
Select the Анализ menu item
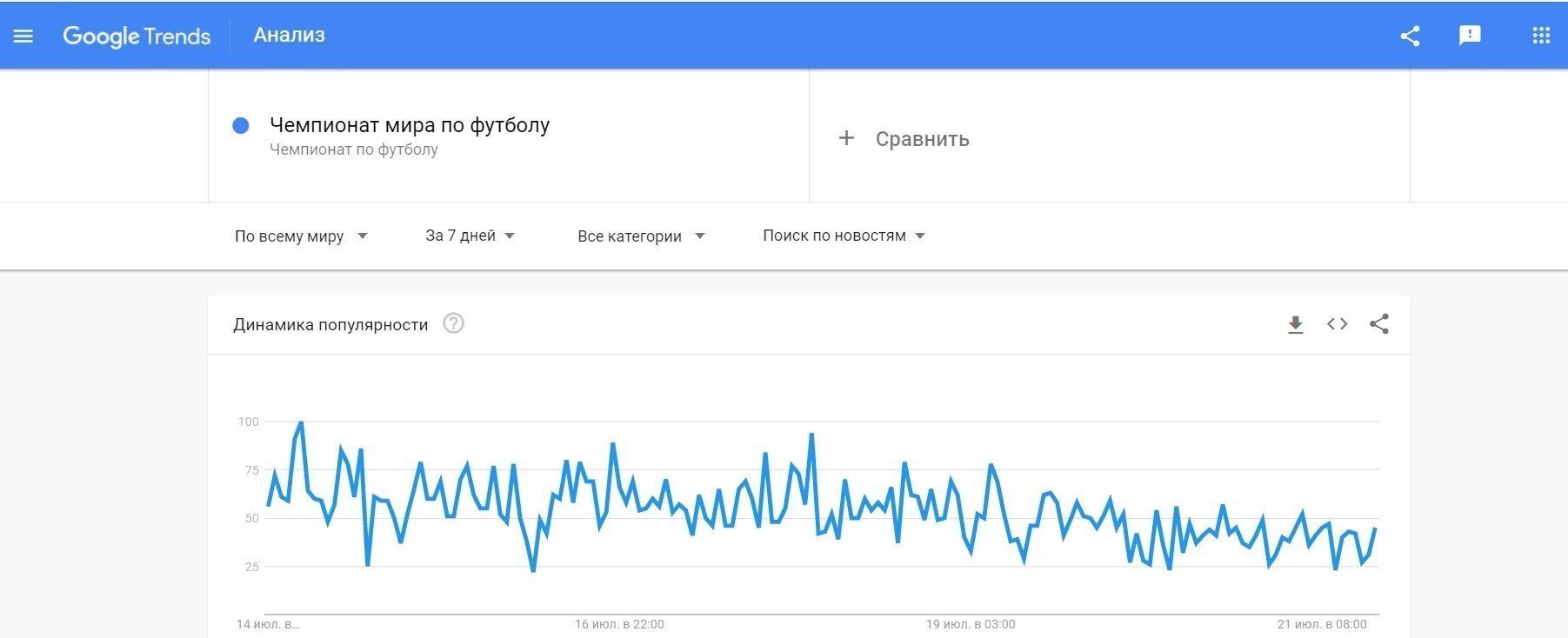tap(289, 35)
